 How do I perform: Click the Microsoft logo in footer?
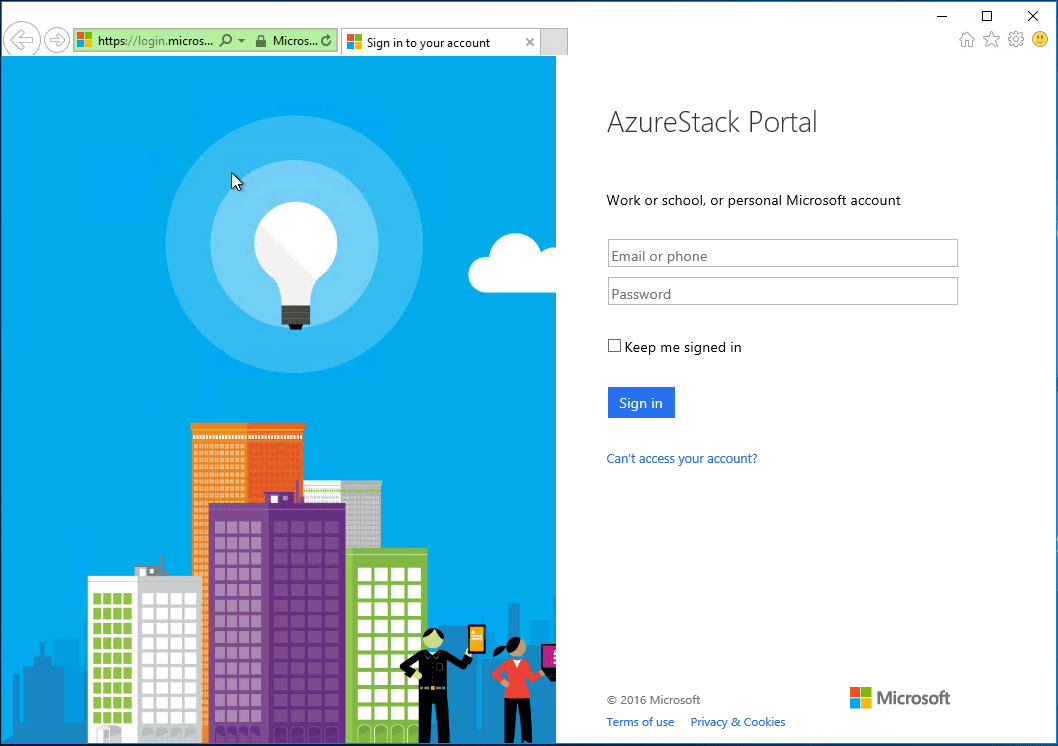point(900,698)
